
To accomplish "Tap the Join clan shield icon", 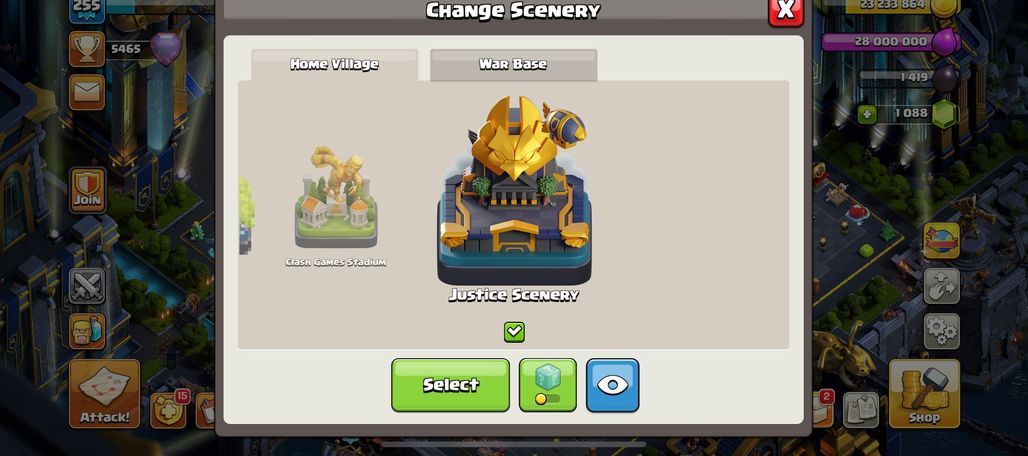I will [87, 190].
